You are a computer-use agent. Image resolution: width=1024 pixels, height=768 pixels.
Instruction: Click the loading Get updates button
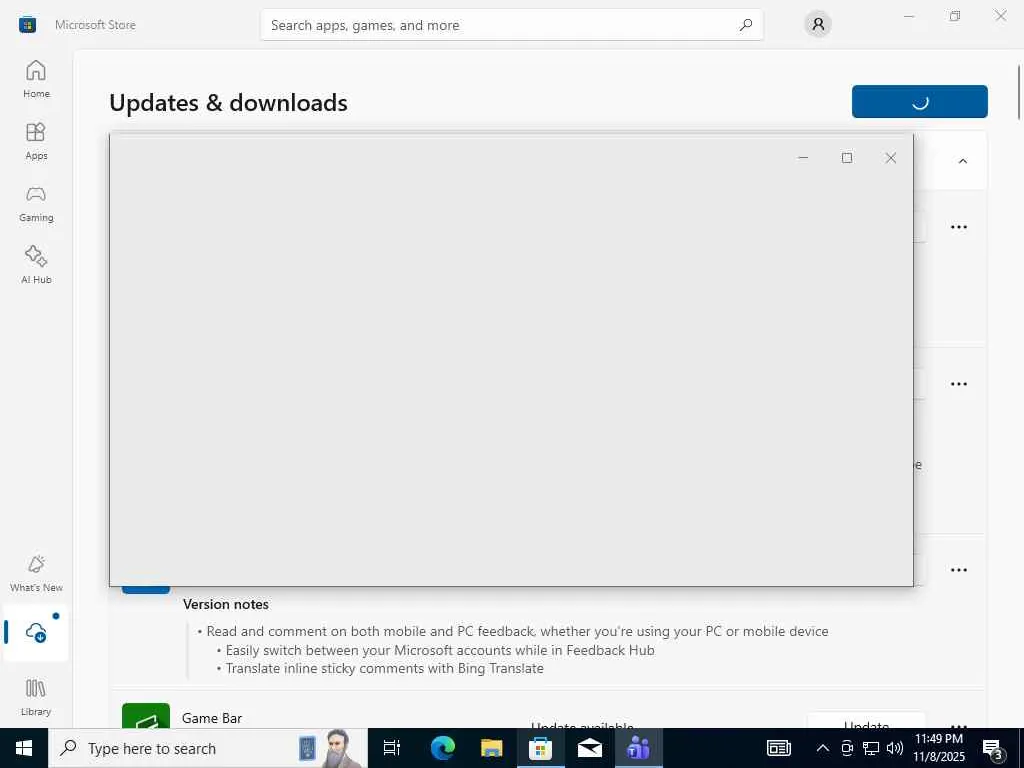click(x=920, y=101)
